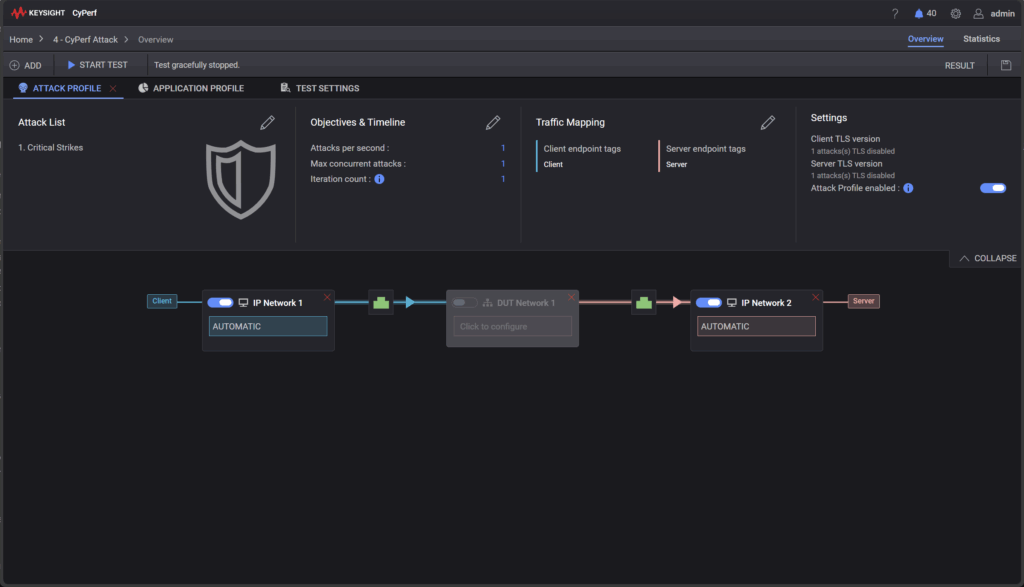This screenshot has height=587, width=1024.
Task: Click the monitor icon of IP Network 2
Action: point(732,303)
